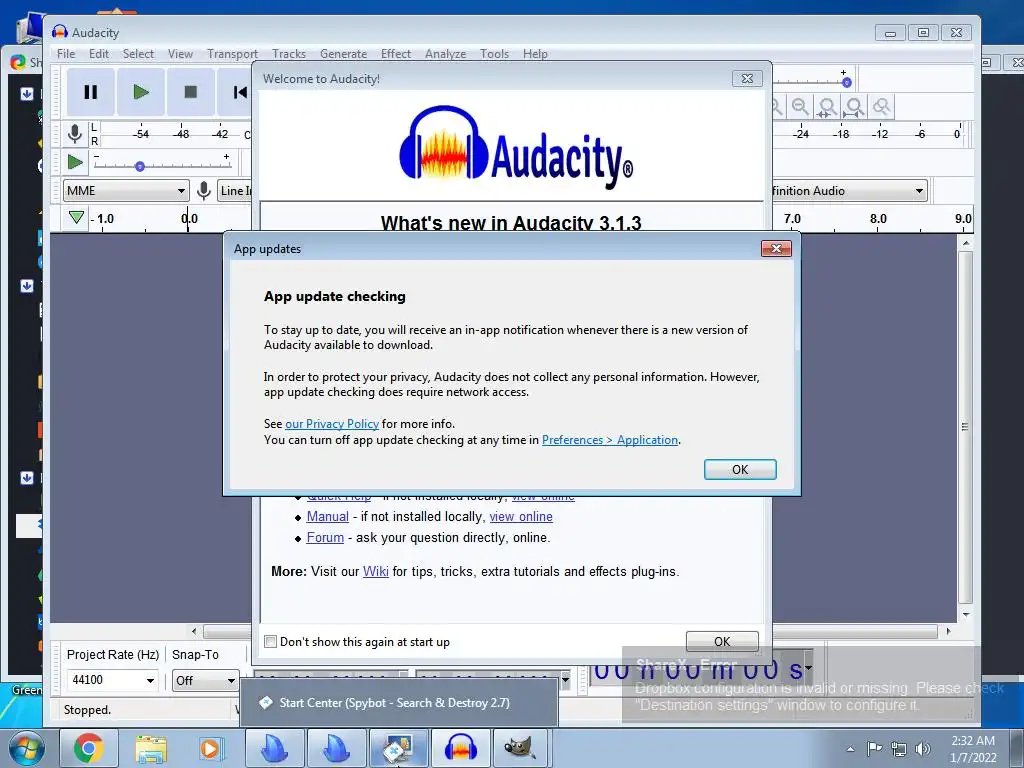Open the Line In recording device dropdown
The width and height of the screenshot is (1024, 768).
coord(234,191)
